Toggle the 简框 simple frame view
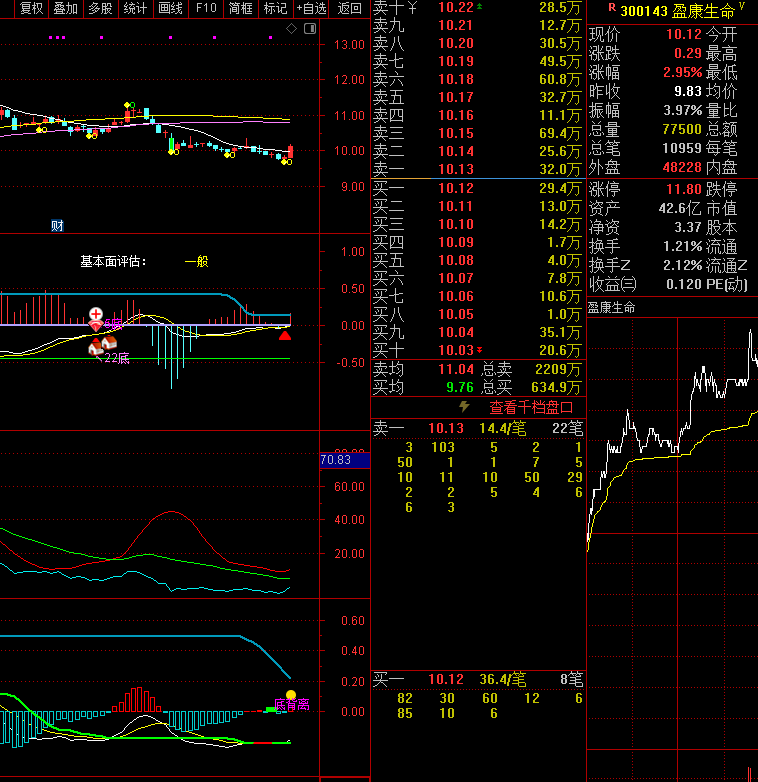758x782 pixels. tap(240, 9)
